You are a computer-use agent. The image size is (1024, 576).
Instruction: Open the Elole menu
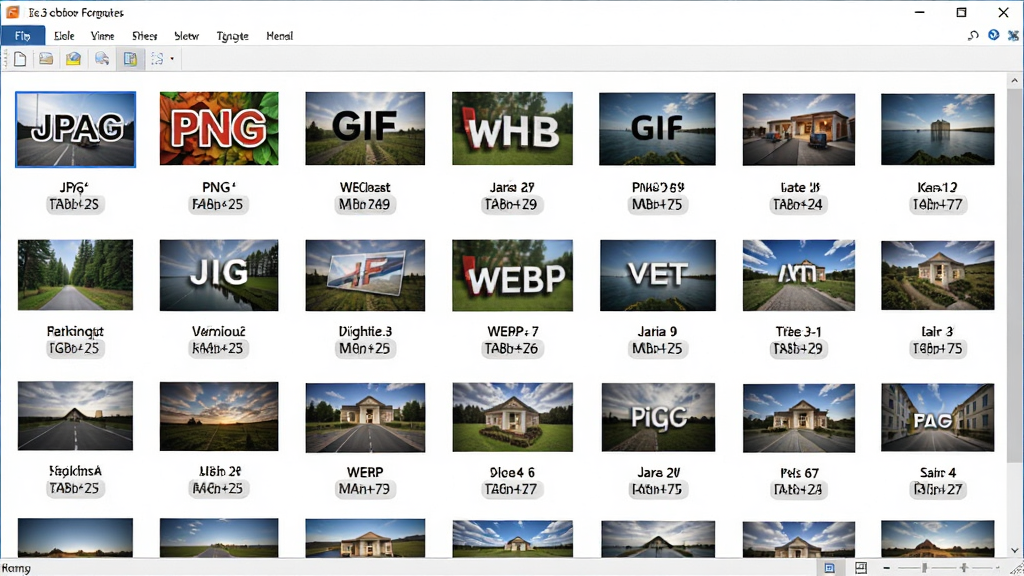coord(64,36)
